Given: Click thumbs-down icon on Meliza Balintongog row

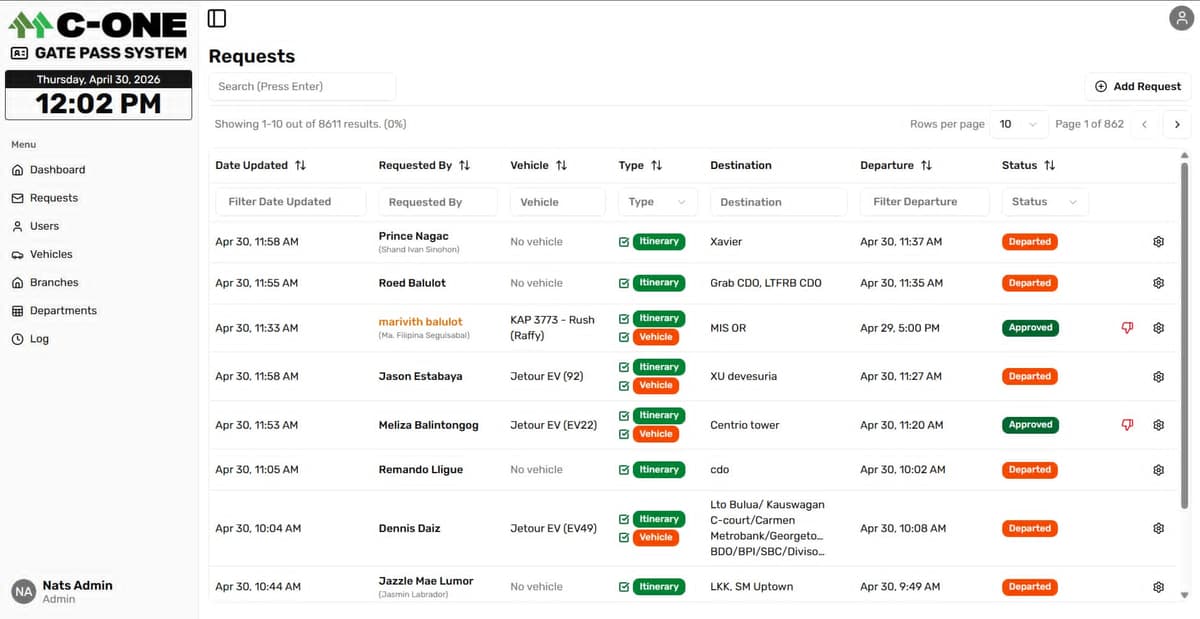Looking at the screenshot, I should click(1127, 425).
